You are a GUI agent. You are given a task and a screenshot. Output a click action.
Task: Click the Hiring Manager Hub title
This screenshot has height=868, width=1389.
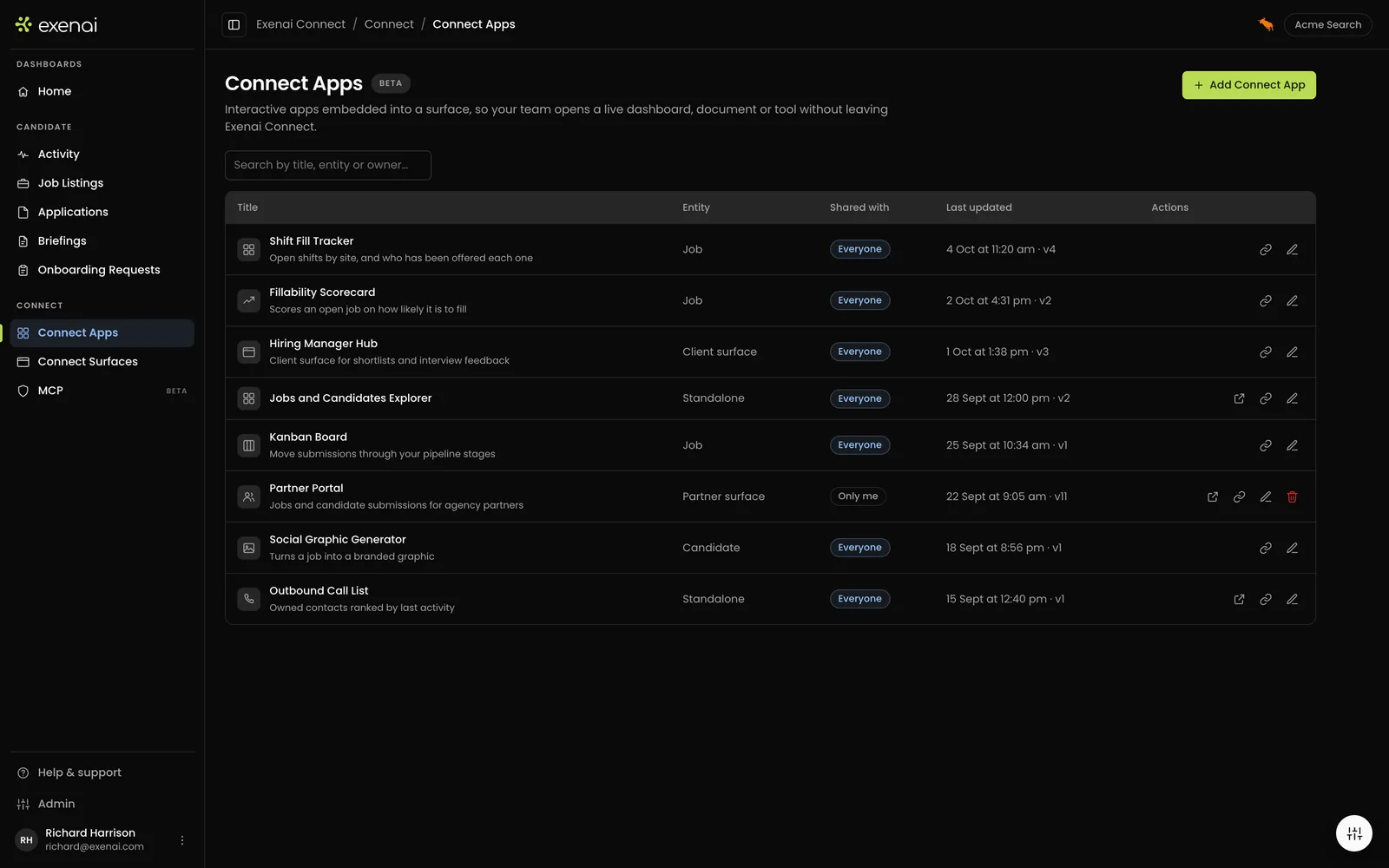click(x=323, y=344)
